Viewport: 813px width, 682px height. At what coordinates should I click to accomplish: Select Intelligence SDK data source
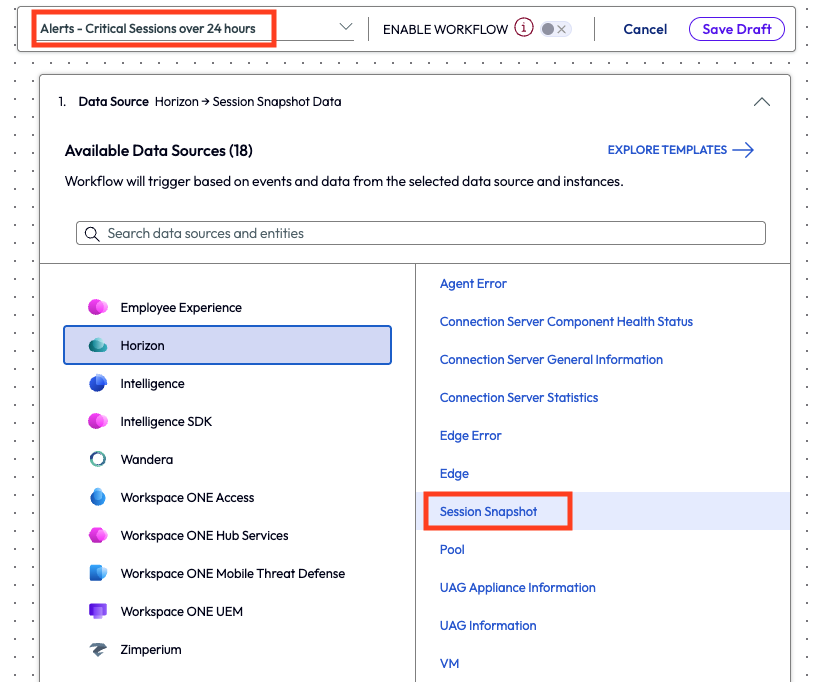point(166,422)
